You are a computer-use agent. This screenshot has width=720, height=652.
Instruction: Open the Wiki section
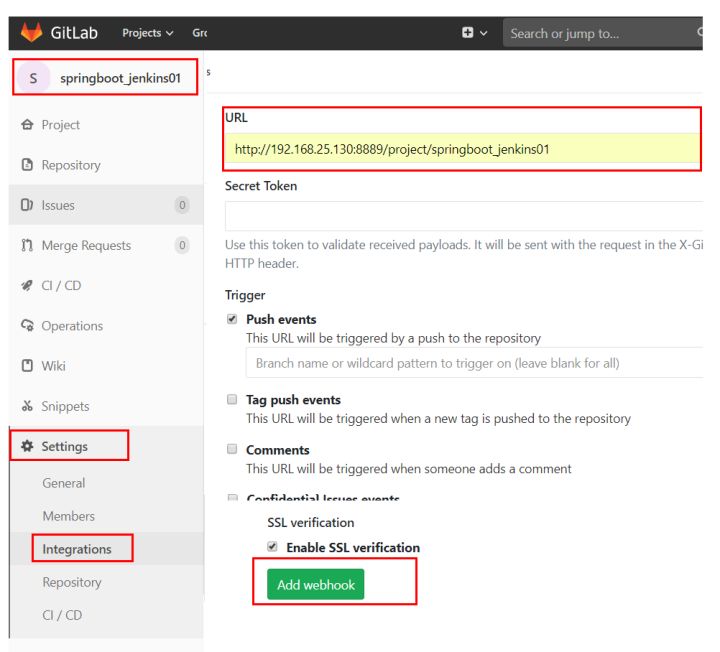coord(53,366)
